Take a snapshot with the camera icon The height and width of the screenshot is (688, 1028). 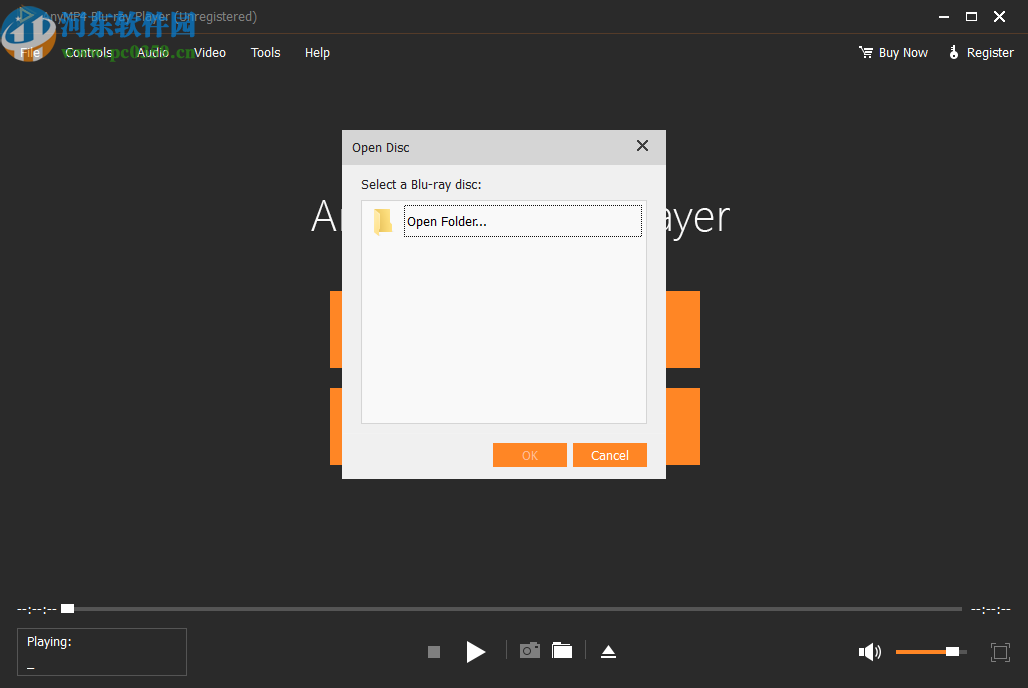529,650
